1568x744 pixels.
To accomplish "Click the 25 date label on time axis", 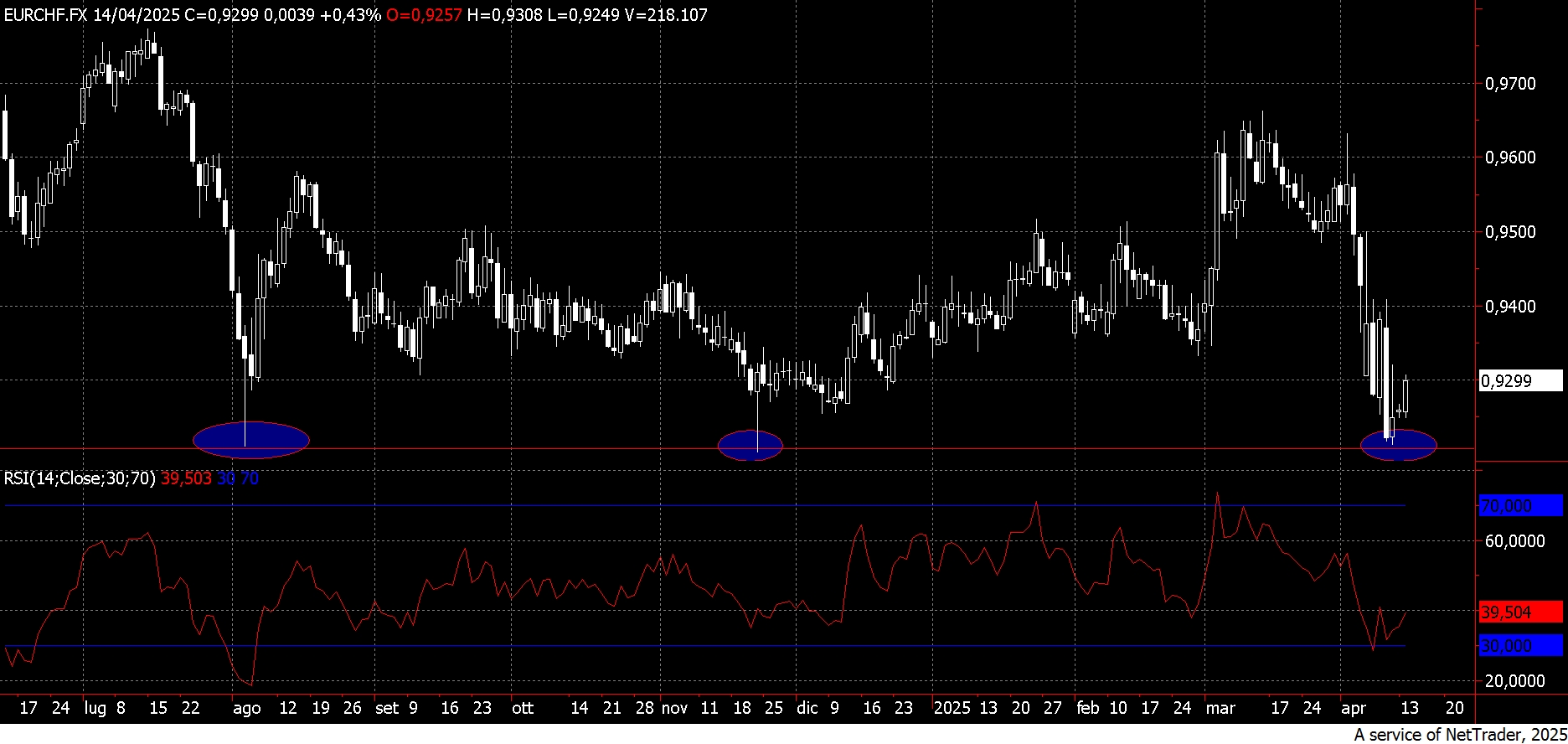I will tap(774, 708).
